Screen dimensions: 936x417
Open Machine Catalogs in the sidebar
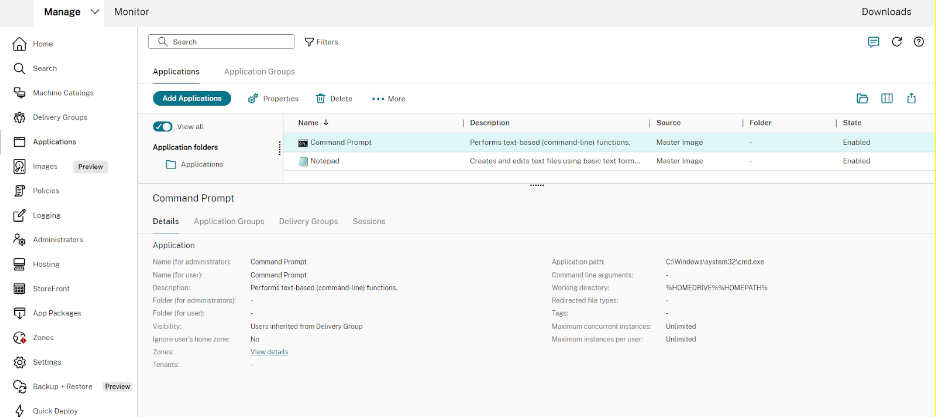tap(63, 93)
